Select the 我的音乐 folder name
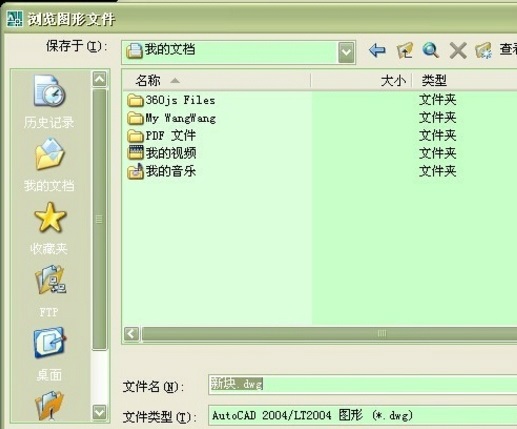This screenshot has width=517, height=429. point(171,171)
